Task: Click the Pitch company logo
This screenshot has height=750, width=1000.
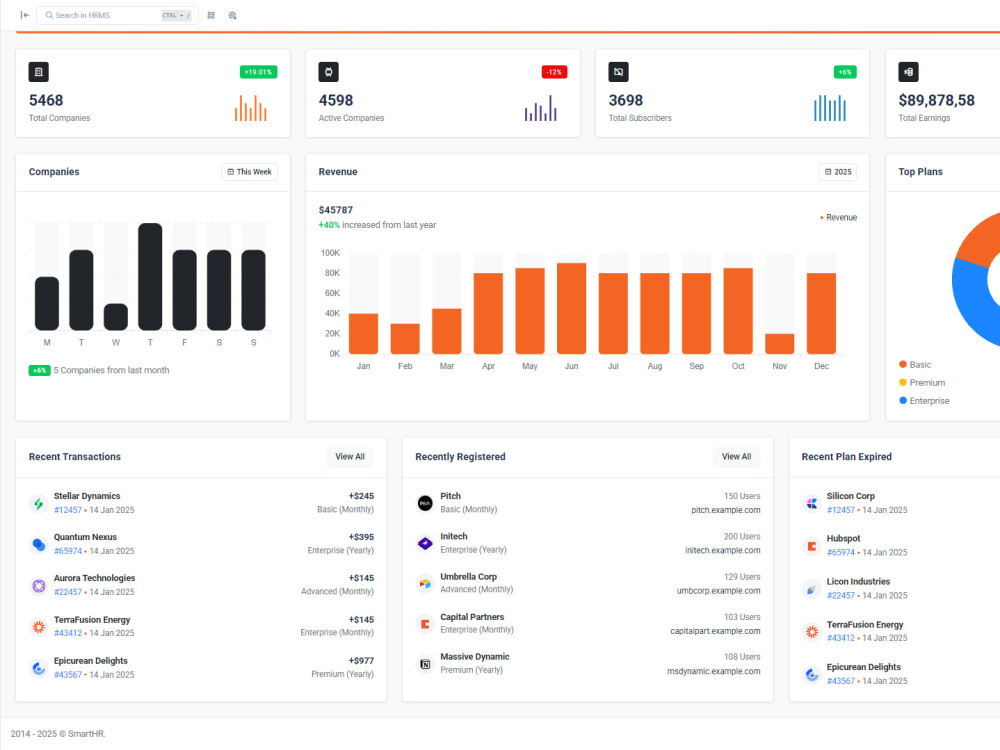Action: [x=425, y=503]
